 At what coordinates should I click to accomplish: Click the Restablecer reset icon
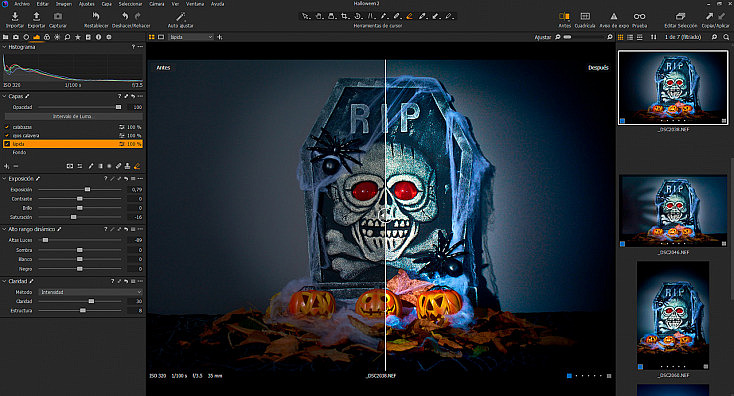click(x=96, y=17)
